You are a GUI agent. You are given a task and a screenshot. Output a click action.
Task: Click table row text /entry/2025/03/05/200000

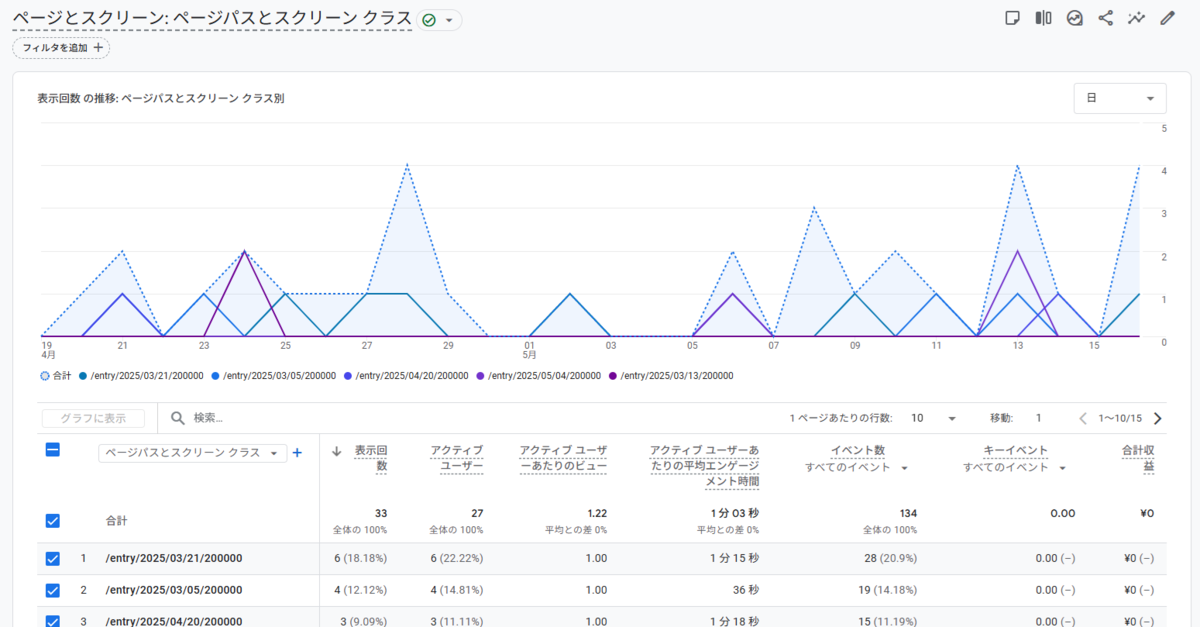(x=174, y=590)
